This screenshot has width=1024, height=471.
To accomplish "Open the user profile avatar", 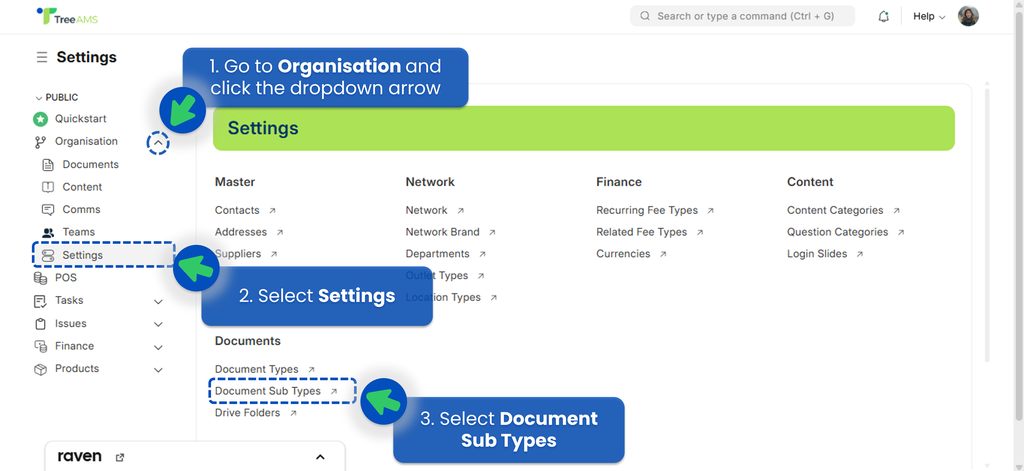I will click(968, 16).
